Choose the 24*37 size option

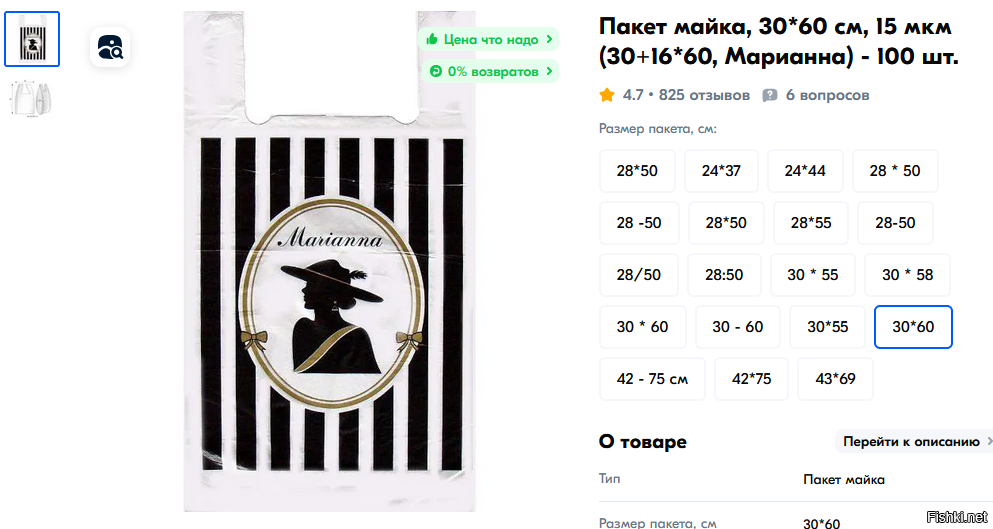point(721,171)
